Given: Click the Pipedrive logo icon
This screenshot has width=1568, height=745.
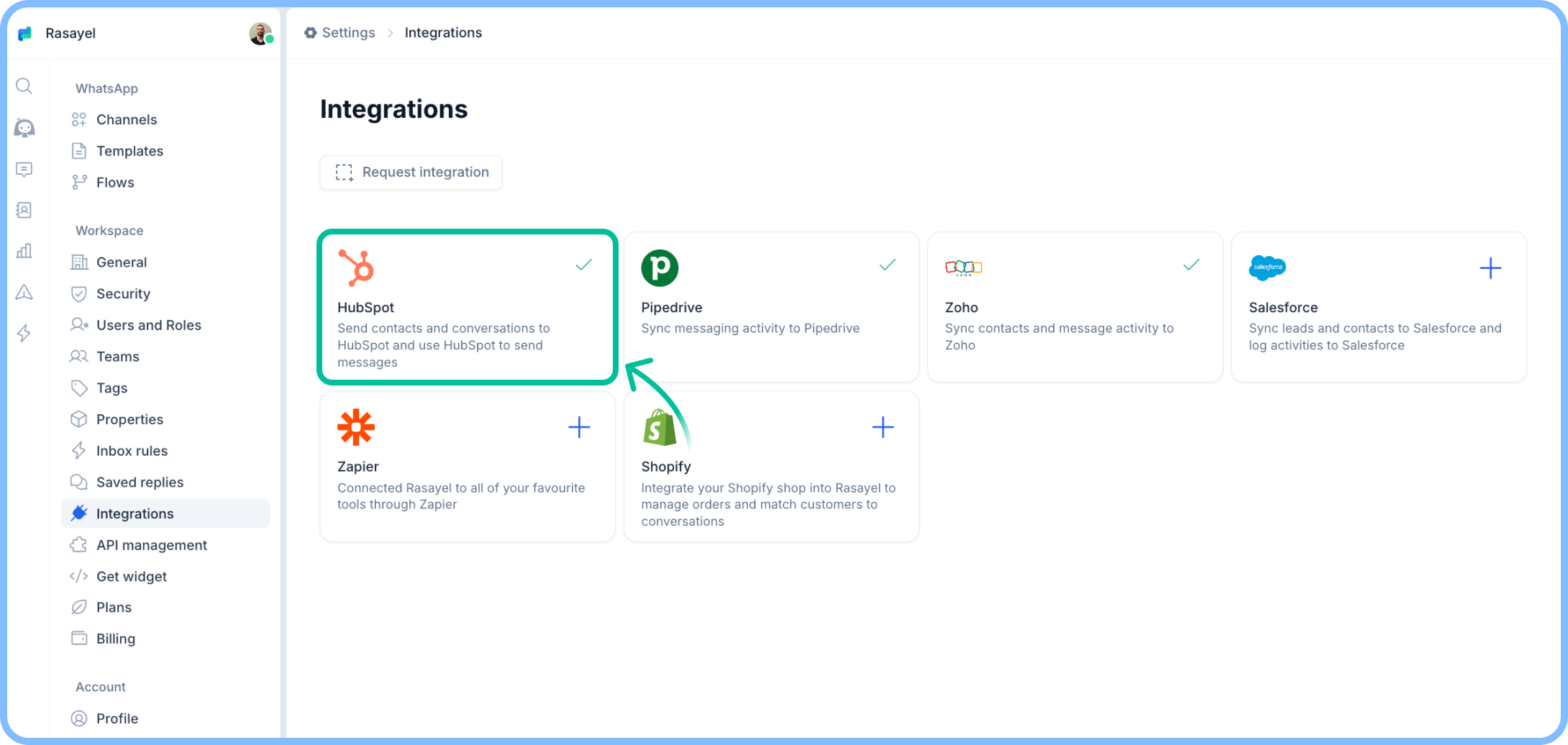Looking at the screenshot, I should pyautogui.click(x=660, y=268).
